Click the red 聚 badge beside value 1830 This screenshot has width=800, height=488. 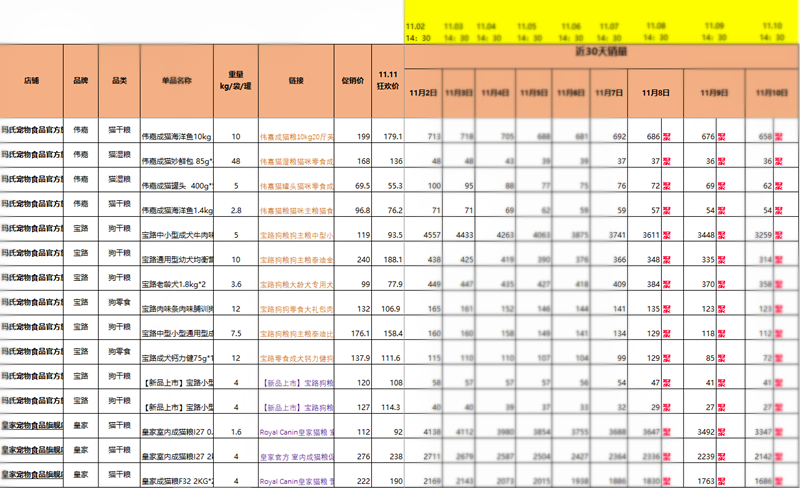click(x=666, y=481)
